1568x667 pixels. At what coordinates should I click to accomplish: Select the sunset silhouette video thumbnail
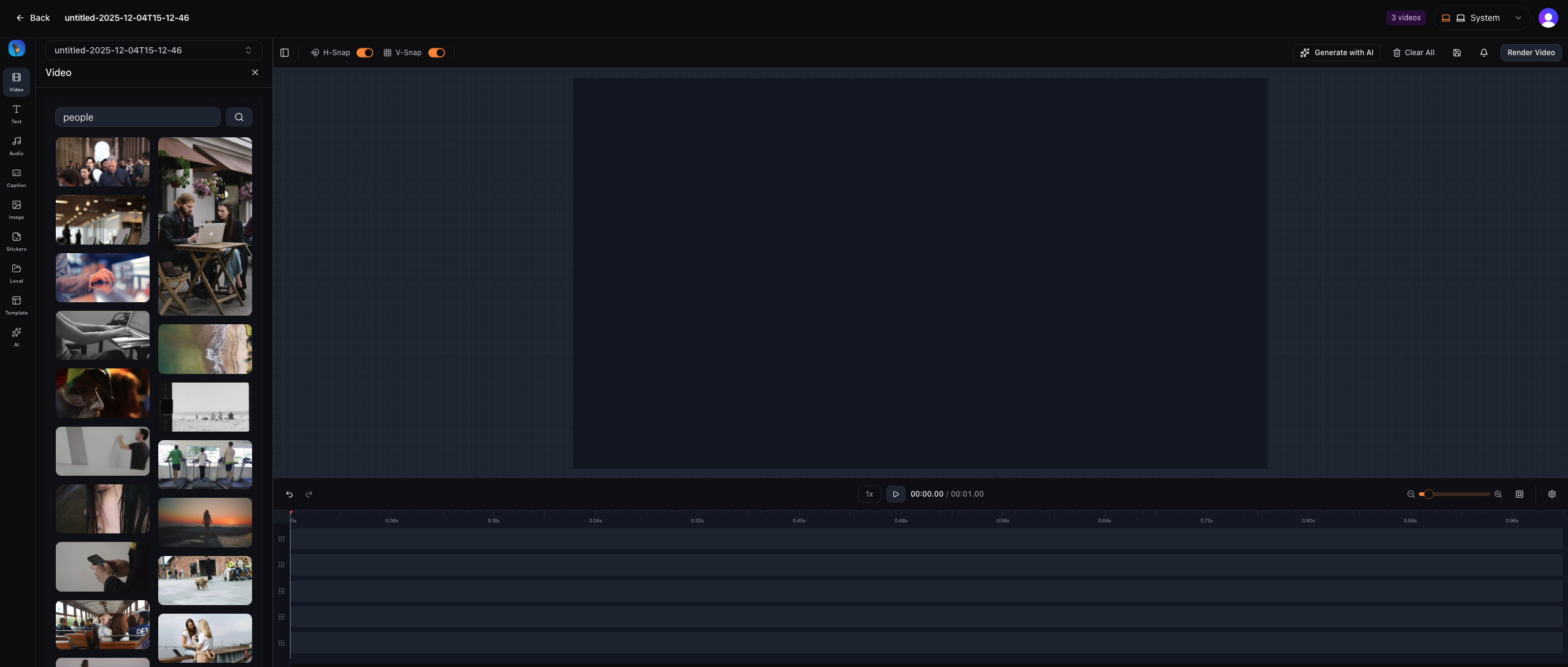click(x=205, y=522)
